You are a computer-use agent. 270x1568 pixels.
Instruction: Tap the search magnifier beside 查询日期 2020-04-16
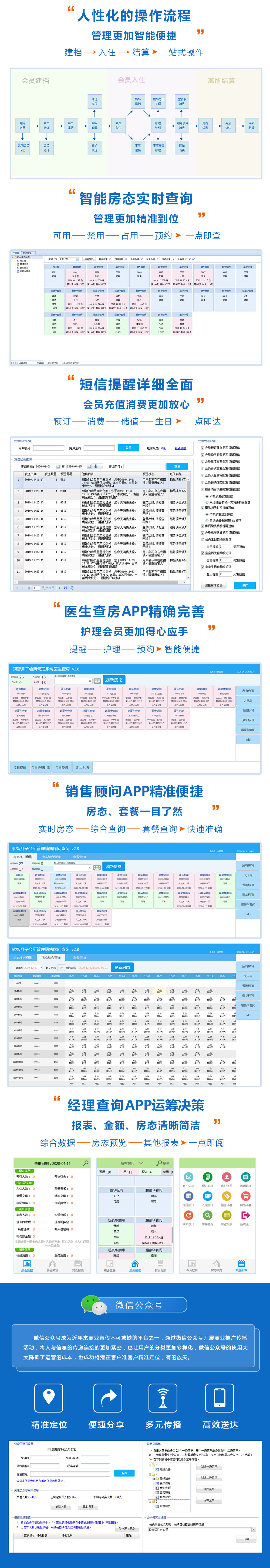coord(86,1163)
